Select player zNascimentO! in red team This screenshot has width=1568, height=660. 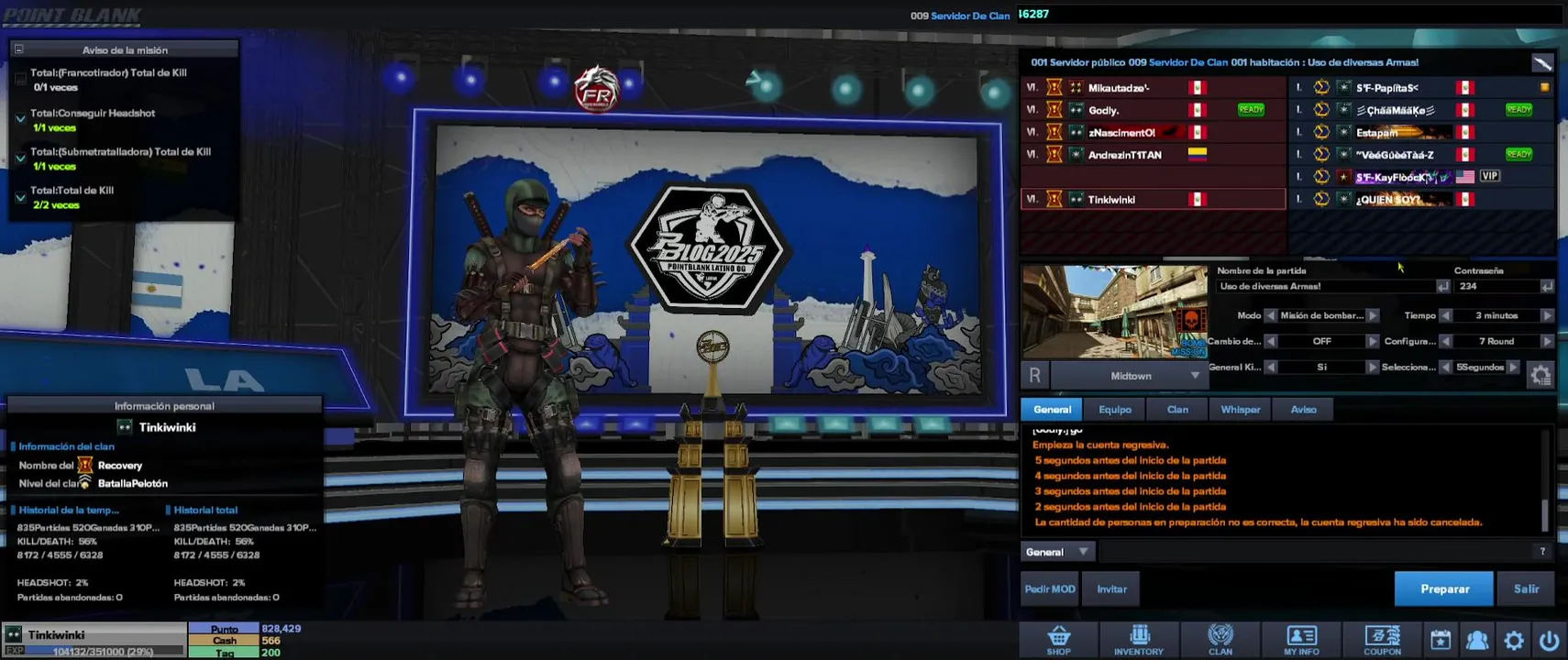click(x=1154, y=132)
